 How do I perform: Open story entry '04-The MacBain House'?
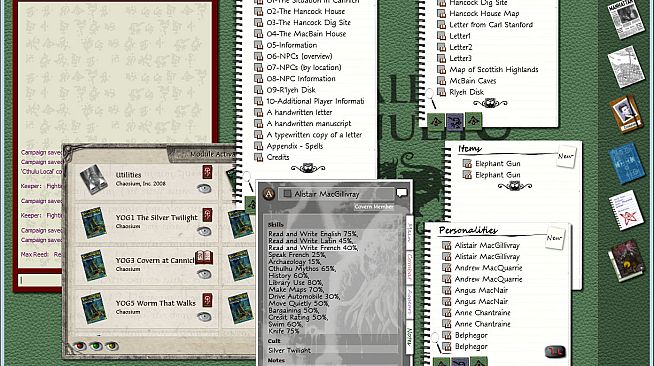click(x=306, y=34)
